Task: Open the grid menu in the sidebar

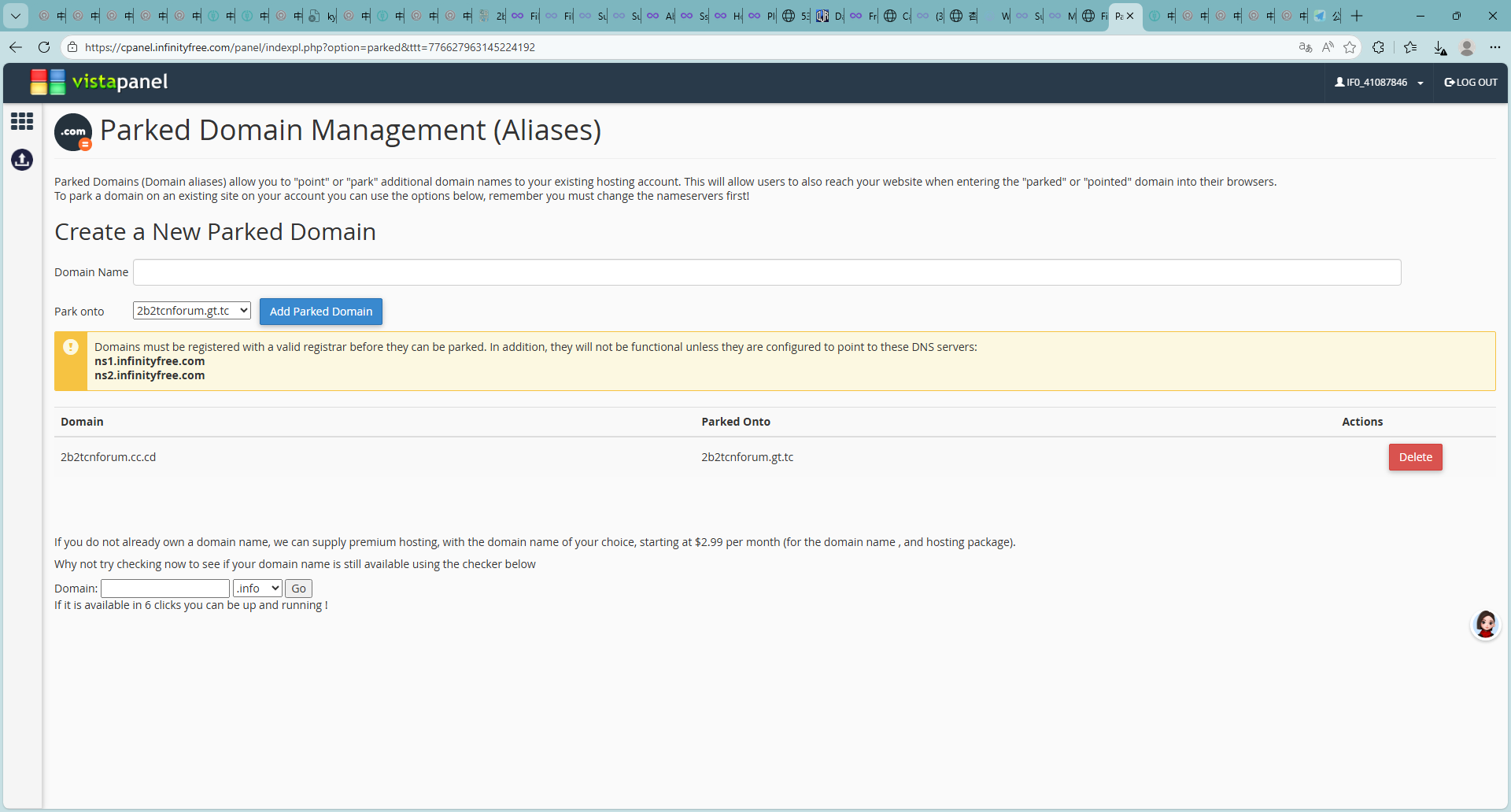Action: pos(22,121)
